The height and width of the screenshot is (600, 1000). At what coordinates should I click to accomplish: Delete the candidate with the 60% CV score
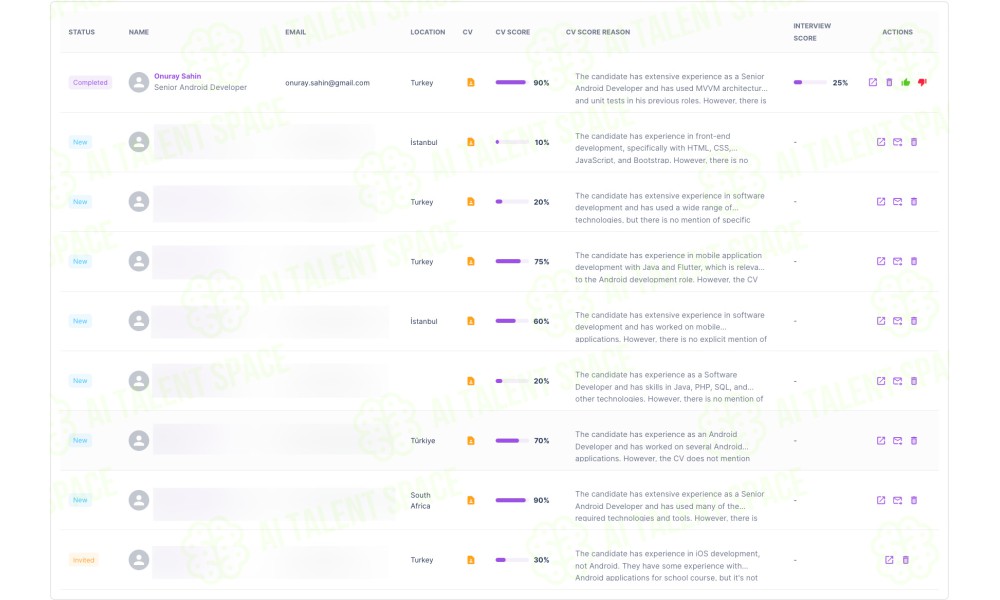coord(914,321)
